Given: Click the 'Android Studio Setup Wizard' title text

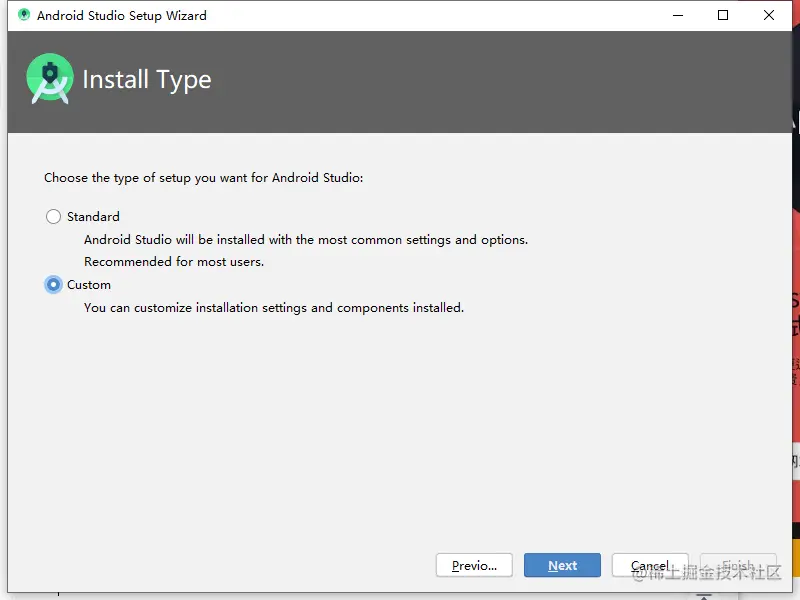Looking at the screenshot, I should point(122,16).
